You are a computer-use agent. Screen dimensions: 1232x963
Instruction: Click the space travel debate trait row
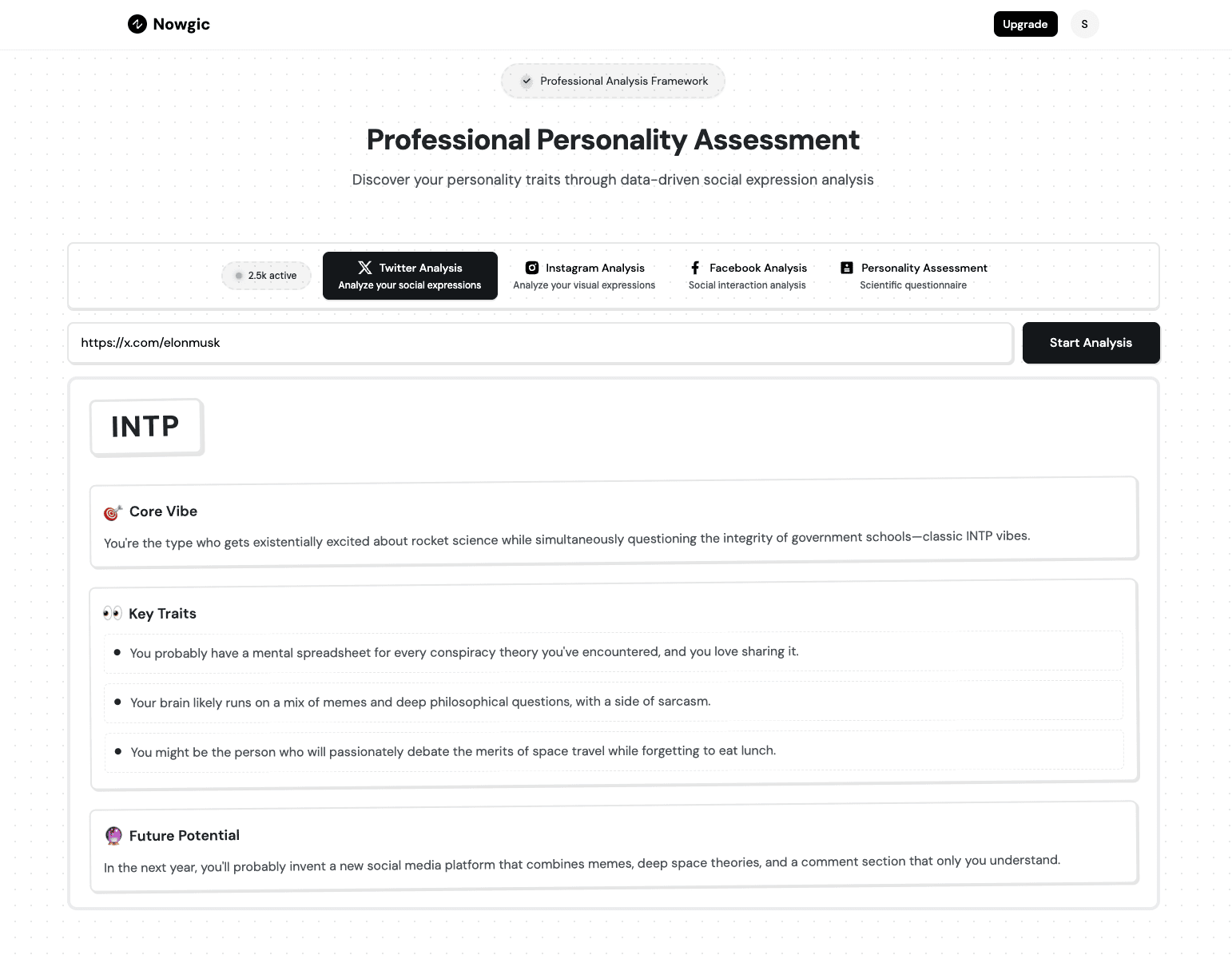(x=614, y=751)
